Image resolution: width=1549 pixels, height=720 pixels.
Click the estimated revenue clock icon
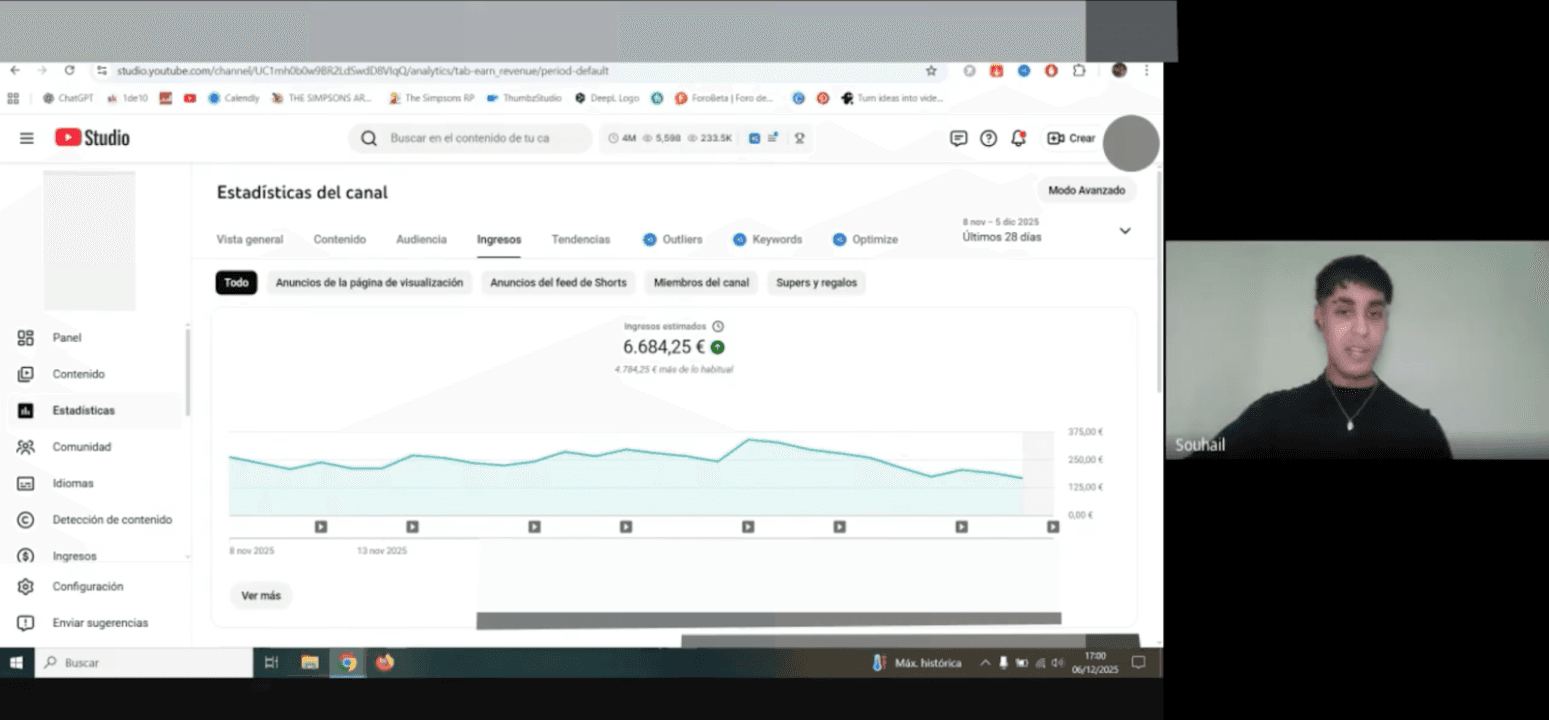coord(717,326)
